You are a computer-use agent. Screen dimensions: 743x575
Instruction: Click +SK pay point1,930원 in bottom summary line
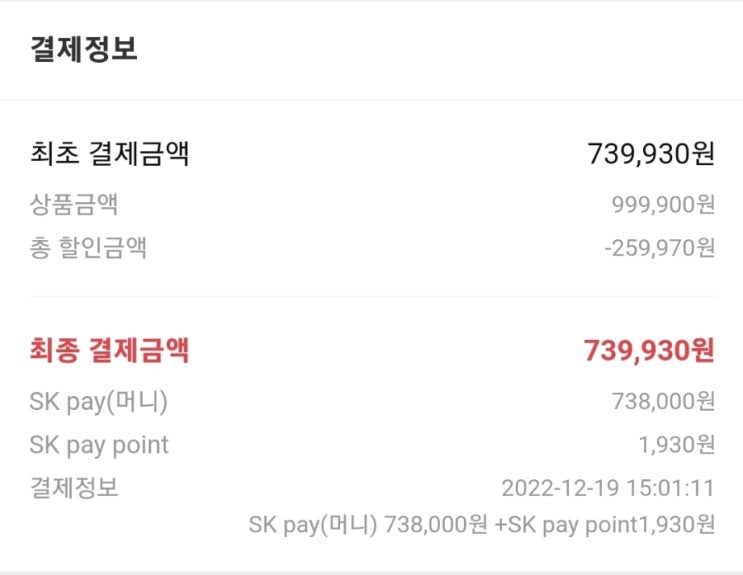[605, 524]
